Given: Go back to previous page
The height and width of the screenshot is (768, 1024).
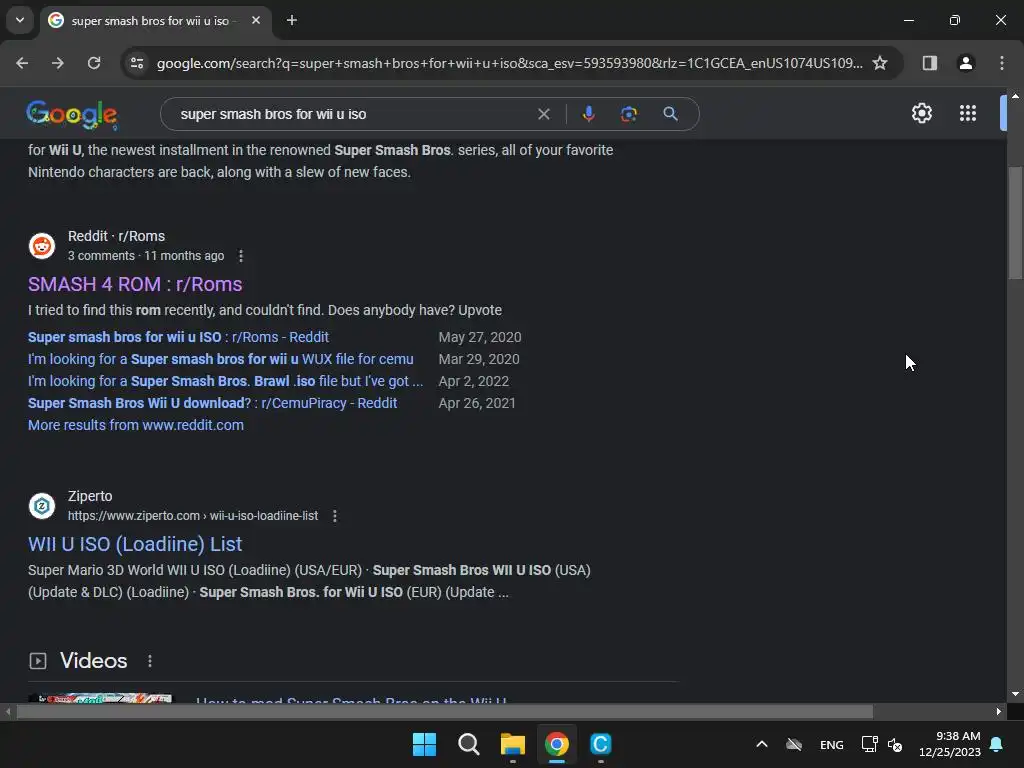Looking at the screenshot, I should [22, 63].
